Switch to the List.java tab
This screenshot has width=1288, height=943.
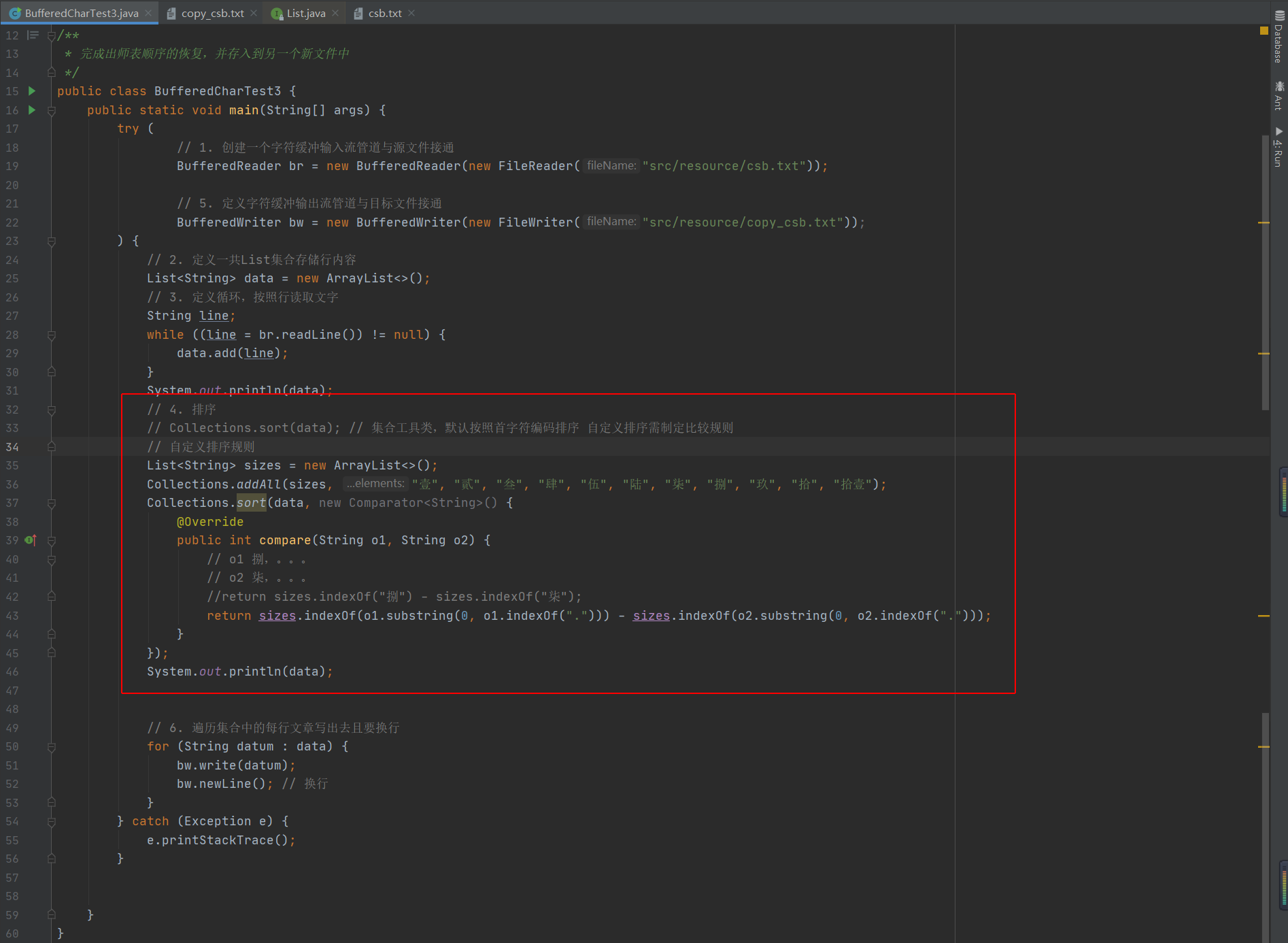coord(305,13)
